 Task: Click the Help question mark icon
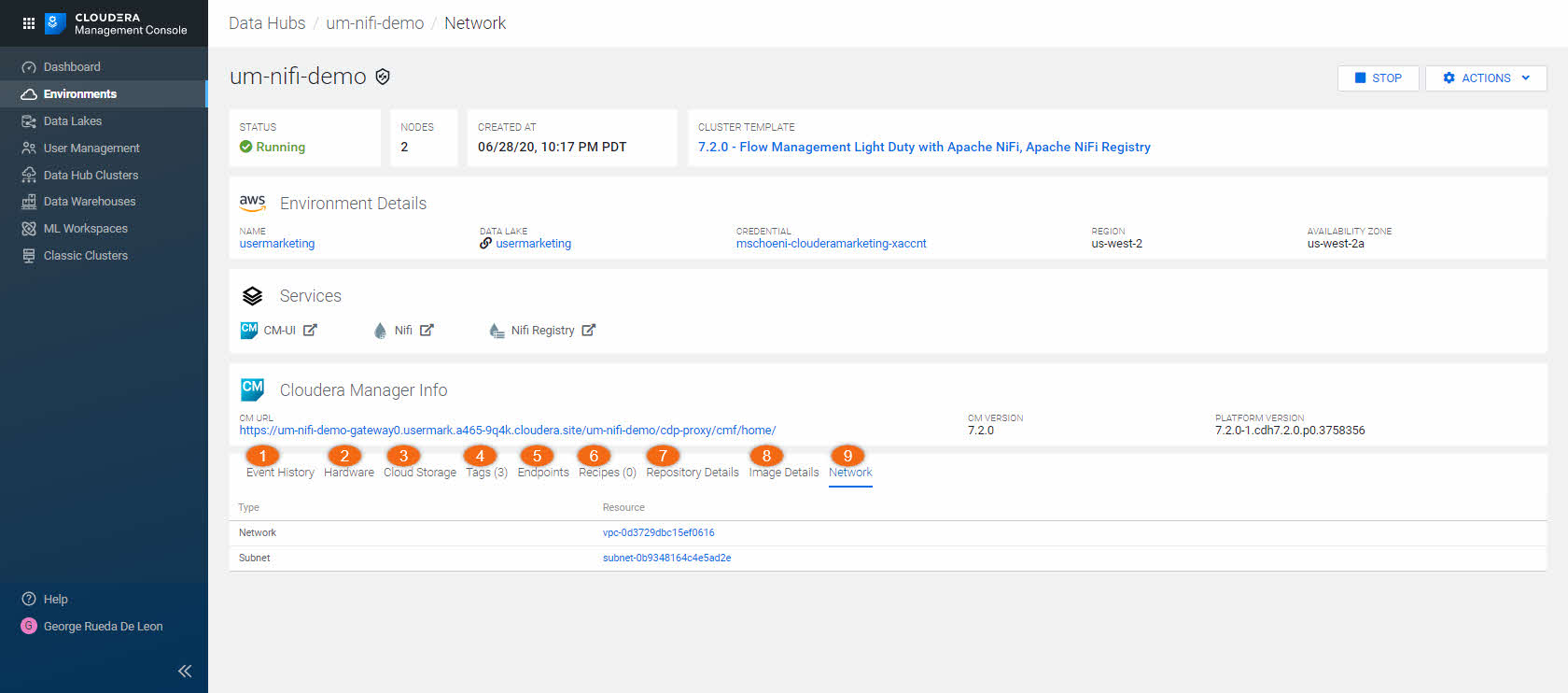coord(29,600)
